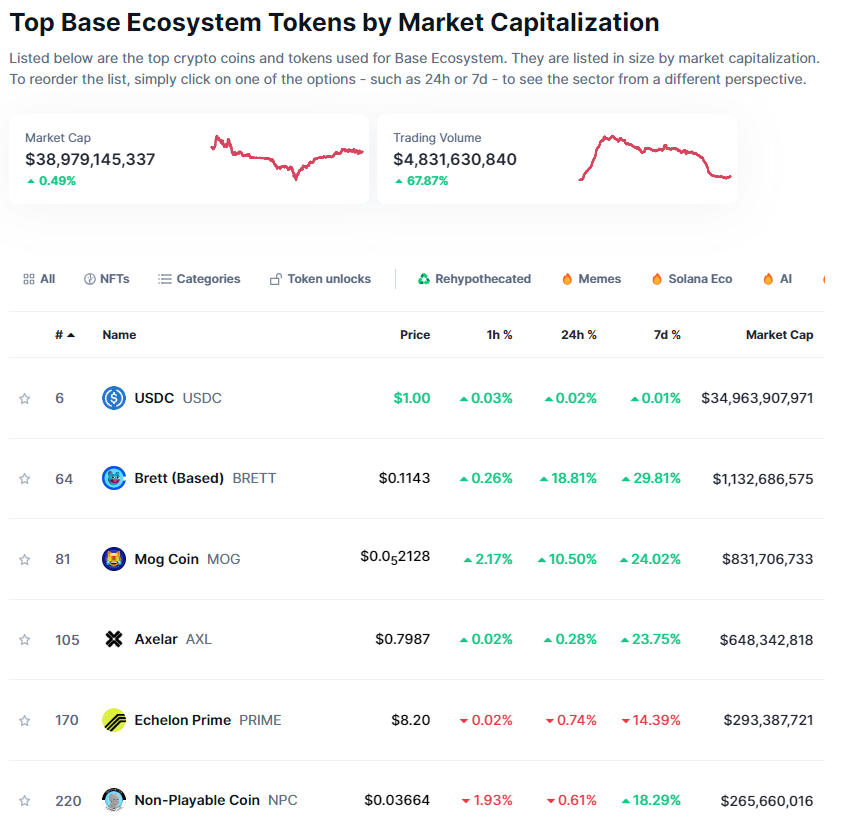Click the Mog Coin logo icon
Image resolution: width=849 pixels, height=817 pixels.
(x=114, y=559)
